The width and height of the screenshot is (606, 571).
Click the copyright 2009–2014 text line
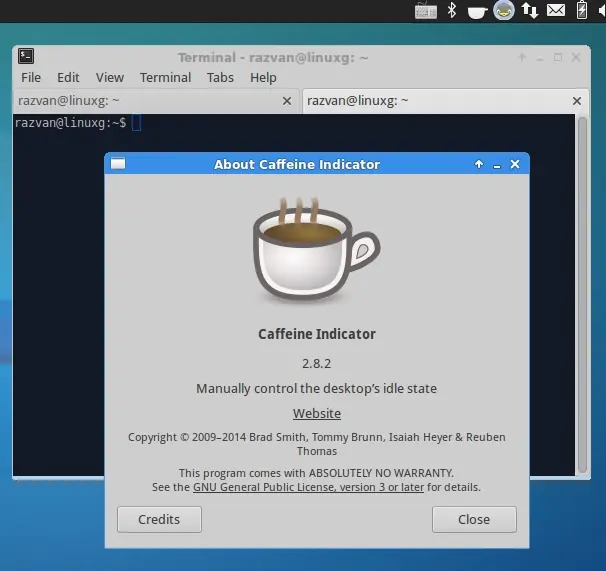(x=317, y=444)
